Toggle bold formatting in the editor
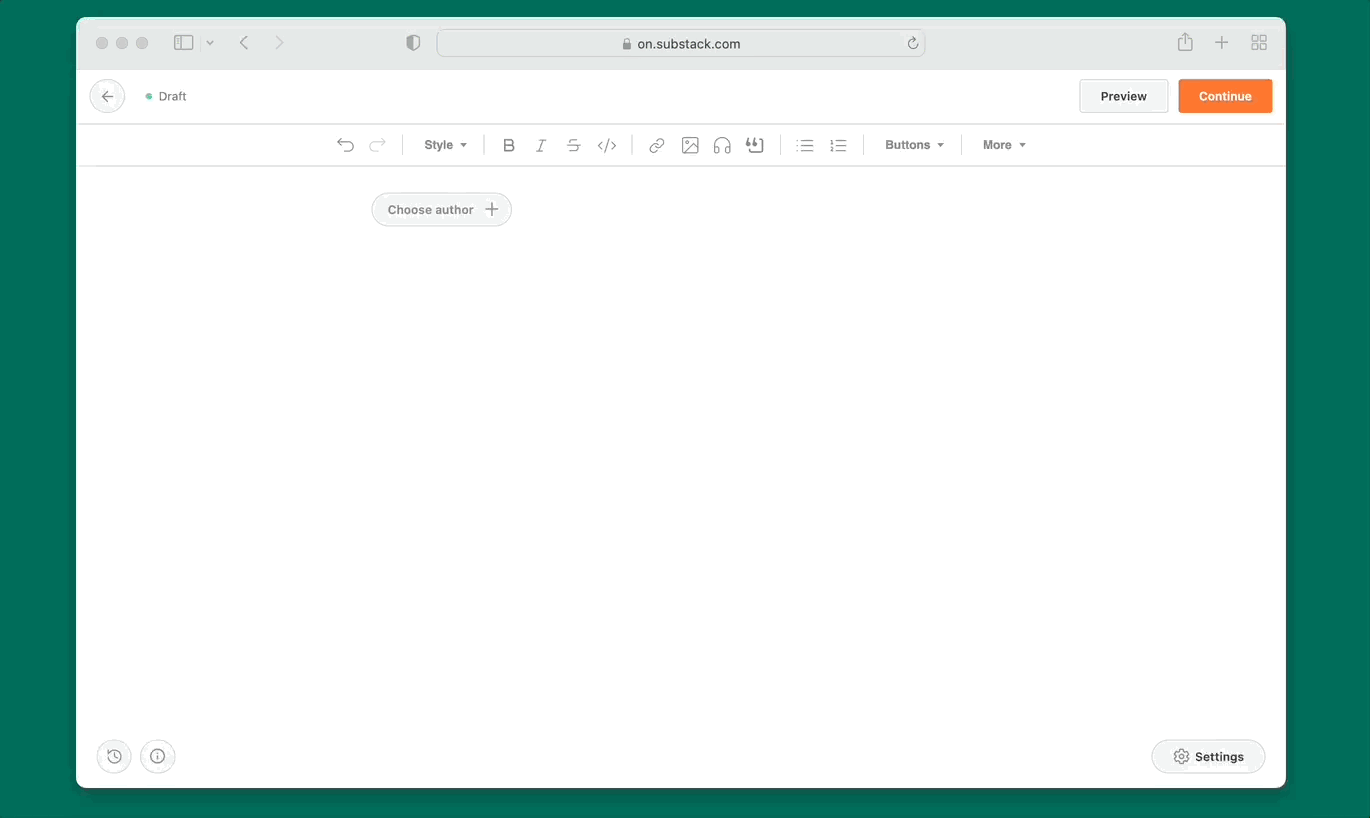The height and width of the screenshot is (818, 1370). click(x=509, y=145)
